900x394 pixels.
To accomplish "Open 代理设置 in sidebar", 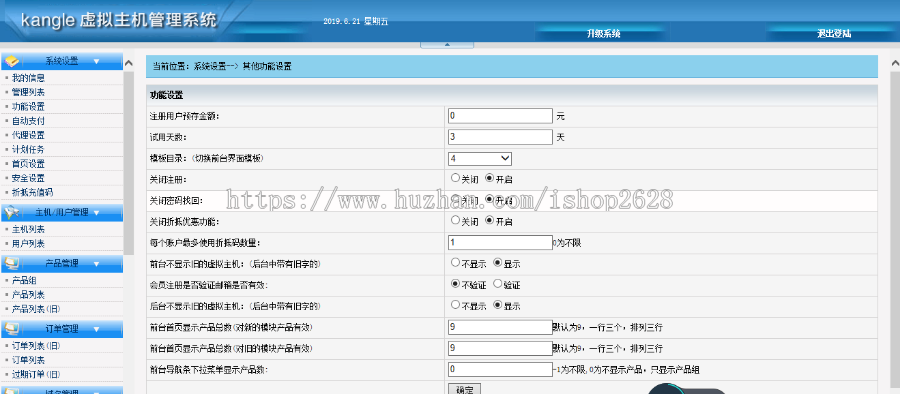I will coord(28,136).
